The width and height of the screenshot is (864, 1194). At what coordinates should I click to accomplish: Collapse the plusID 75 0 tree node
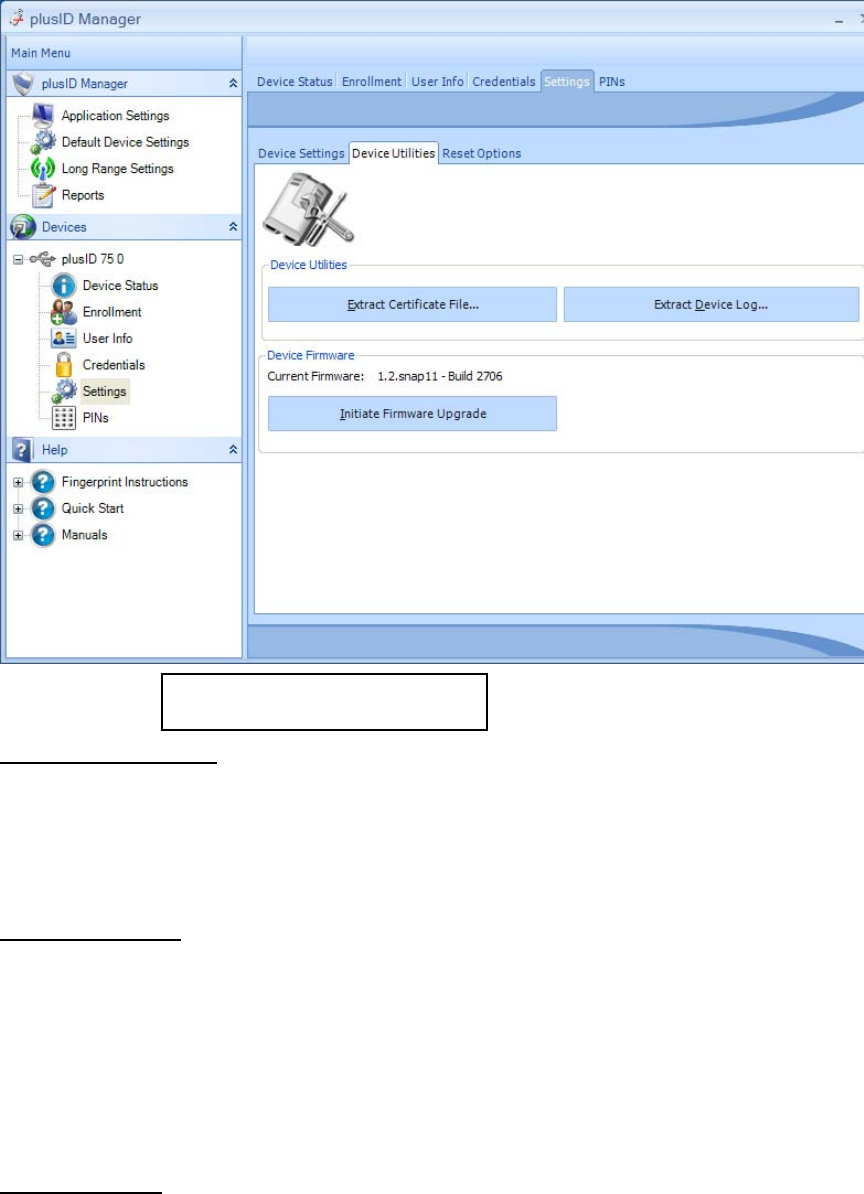[x=18, y=259]
